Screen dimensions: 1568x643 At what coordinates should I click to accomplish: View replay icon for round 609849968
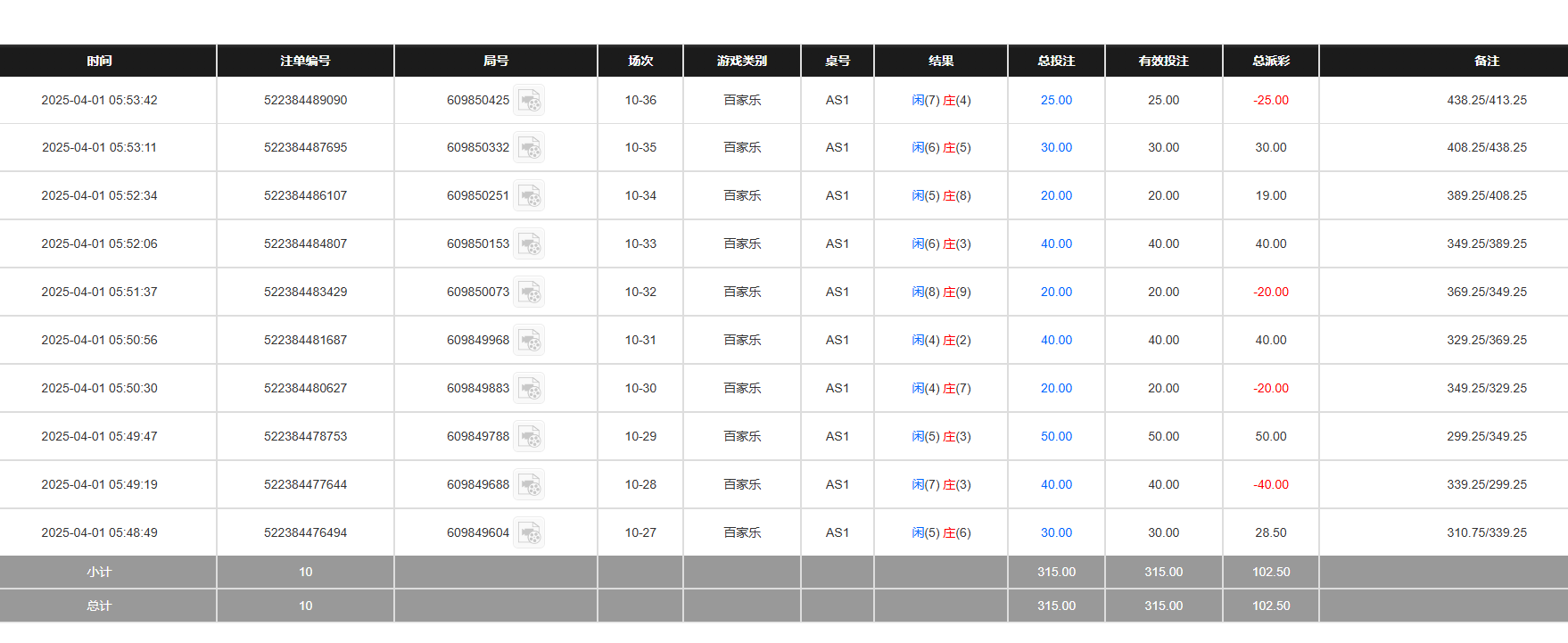(530, 341)
